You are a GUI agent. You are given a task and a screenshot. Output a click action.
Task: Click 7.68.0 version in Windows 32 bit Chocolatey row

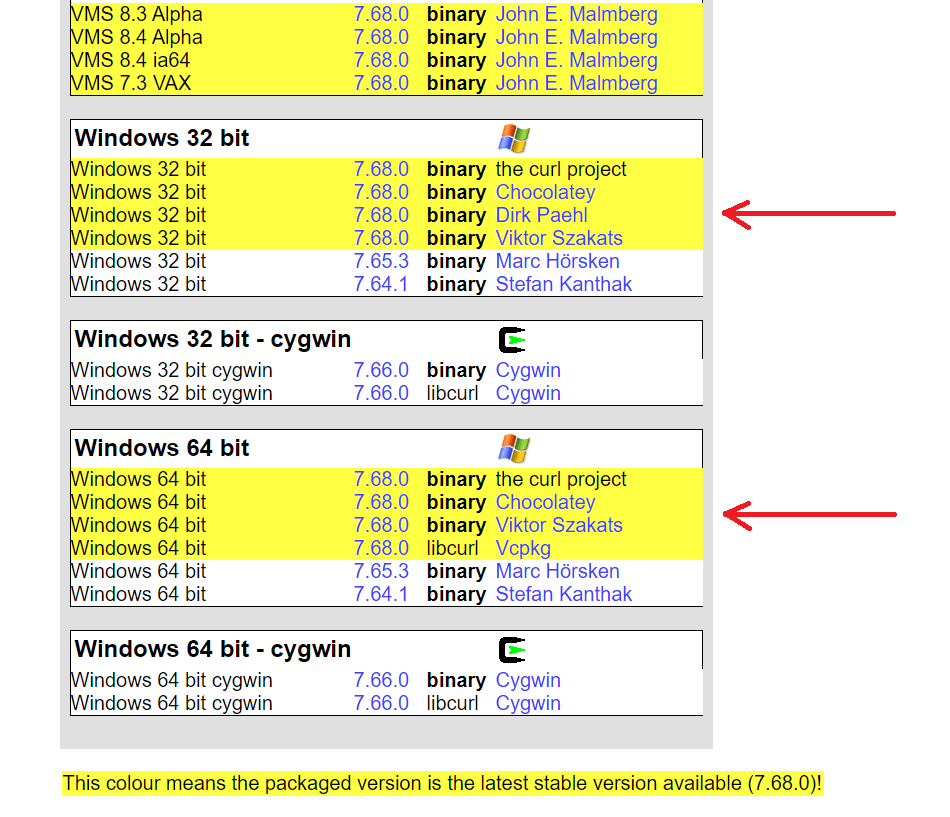381,192
